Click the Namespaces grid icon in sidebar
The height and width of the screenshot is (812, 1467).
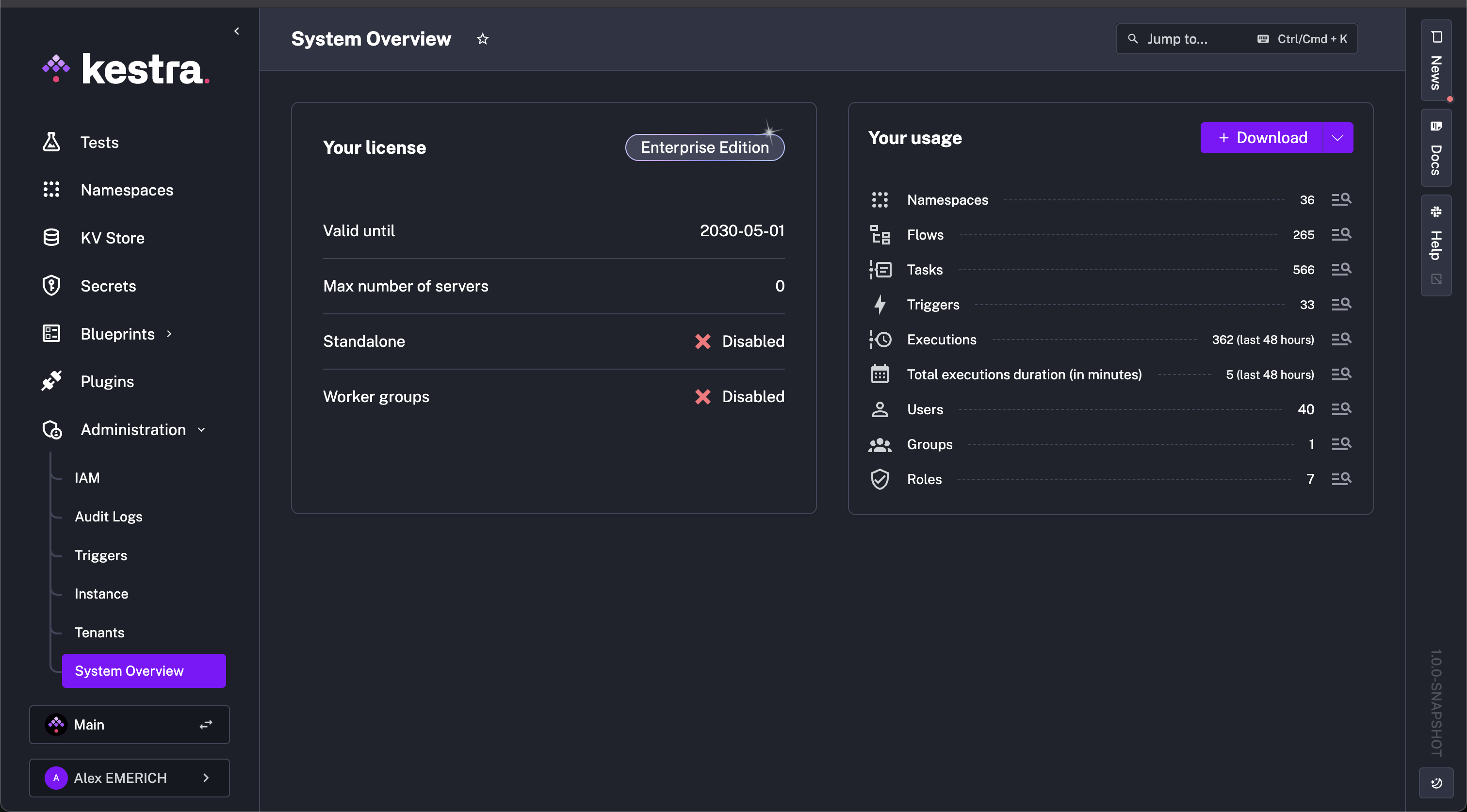click(51, 190)
